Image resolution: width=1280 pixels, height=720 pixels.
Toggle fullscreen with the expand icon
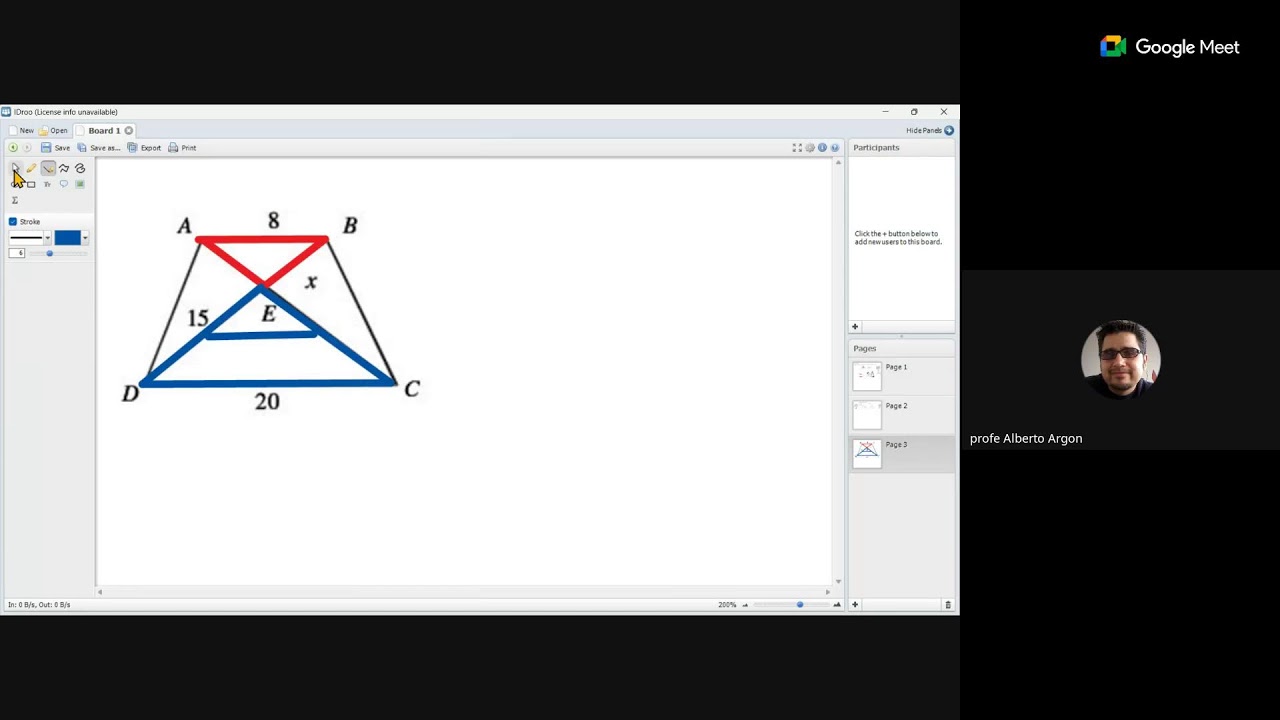pyautogui.click(x=797, y=148)
